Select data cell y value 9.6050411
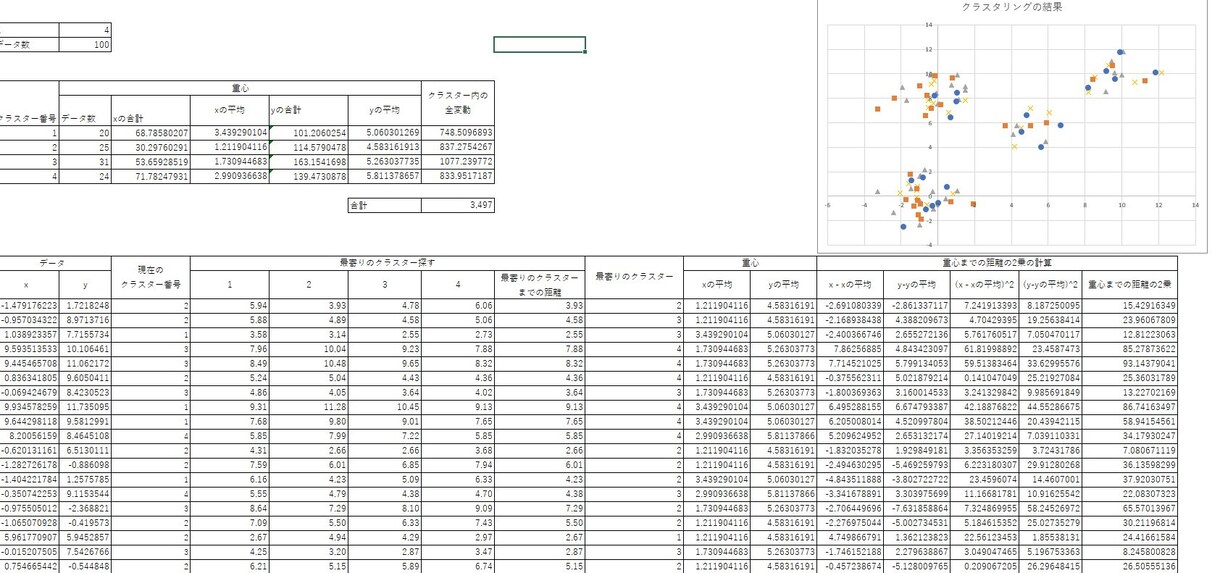1220x573 pixels. tap(86, 378)
